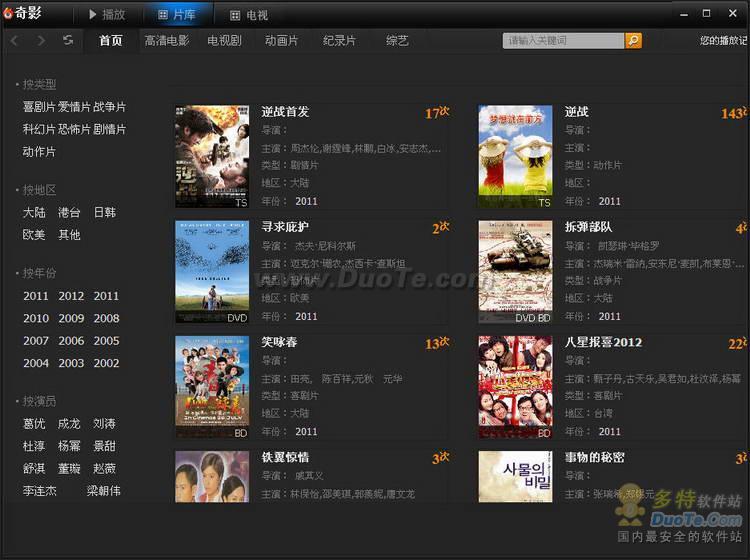Viewport: 750px width, 560px height.
Task: Filter by 科幻片 genre
Action: pyautogui.click(x=39, y=129)
